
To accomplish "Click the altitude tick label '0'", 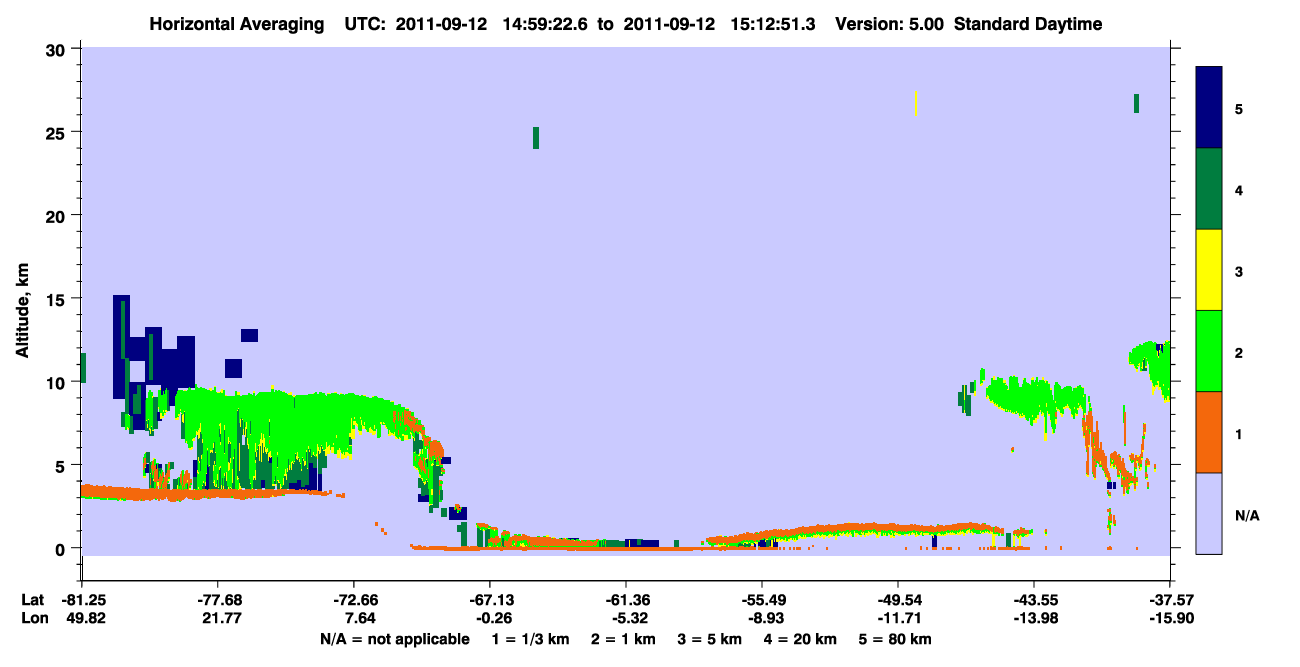I will tap(62, 548).
